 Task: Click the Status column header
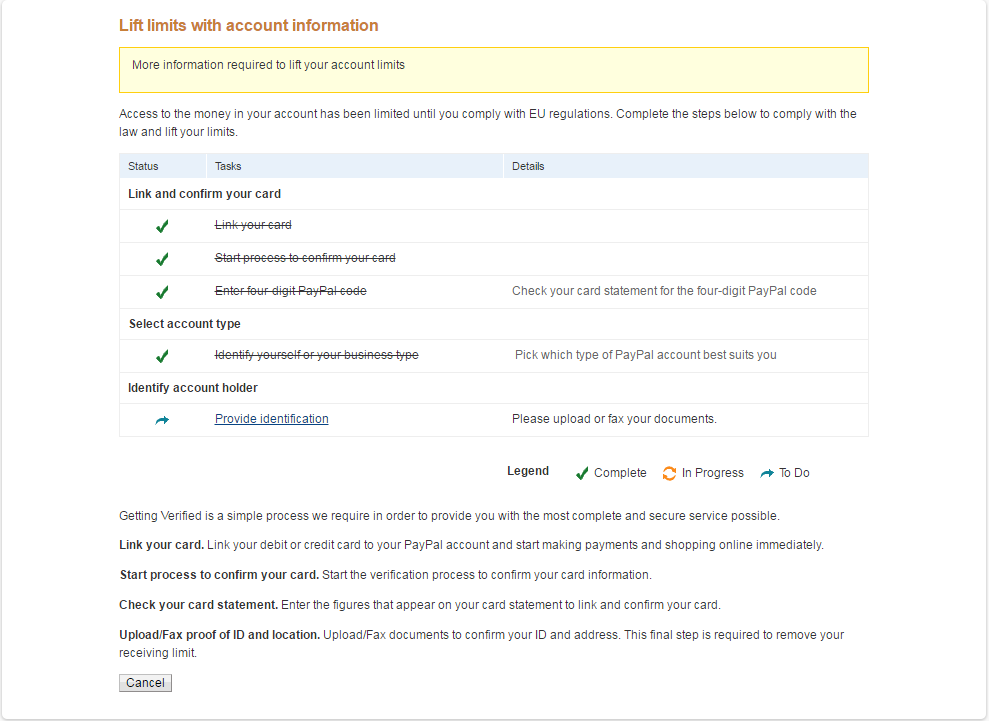(x=143, y=166)
